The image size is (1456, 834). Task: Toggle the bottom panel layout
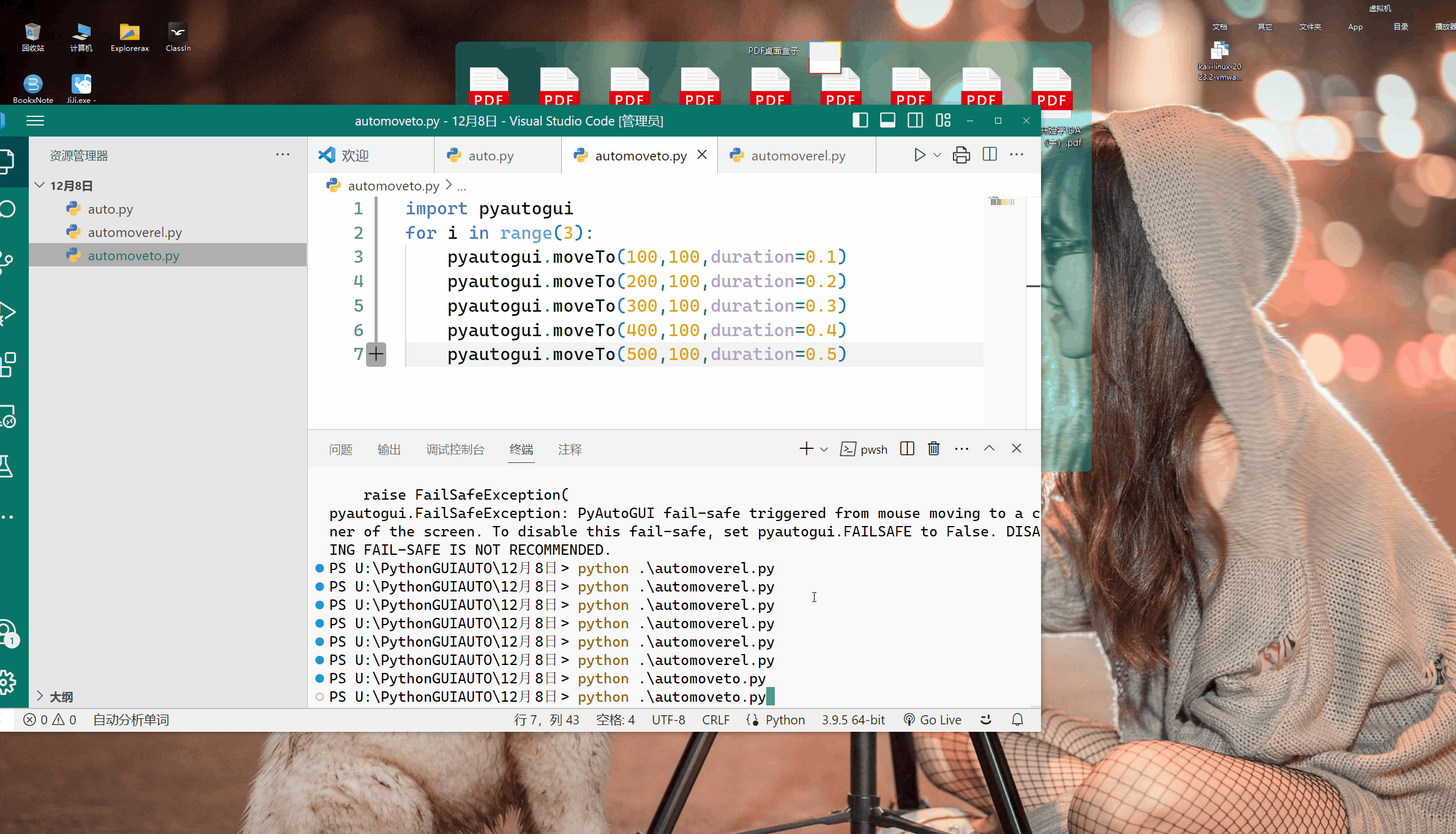pyautogui.click(x=887, y=121)
